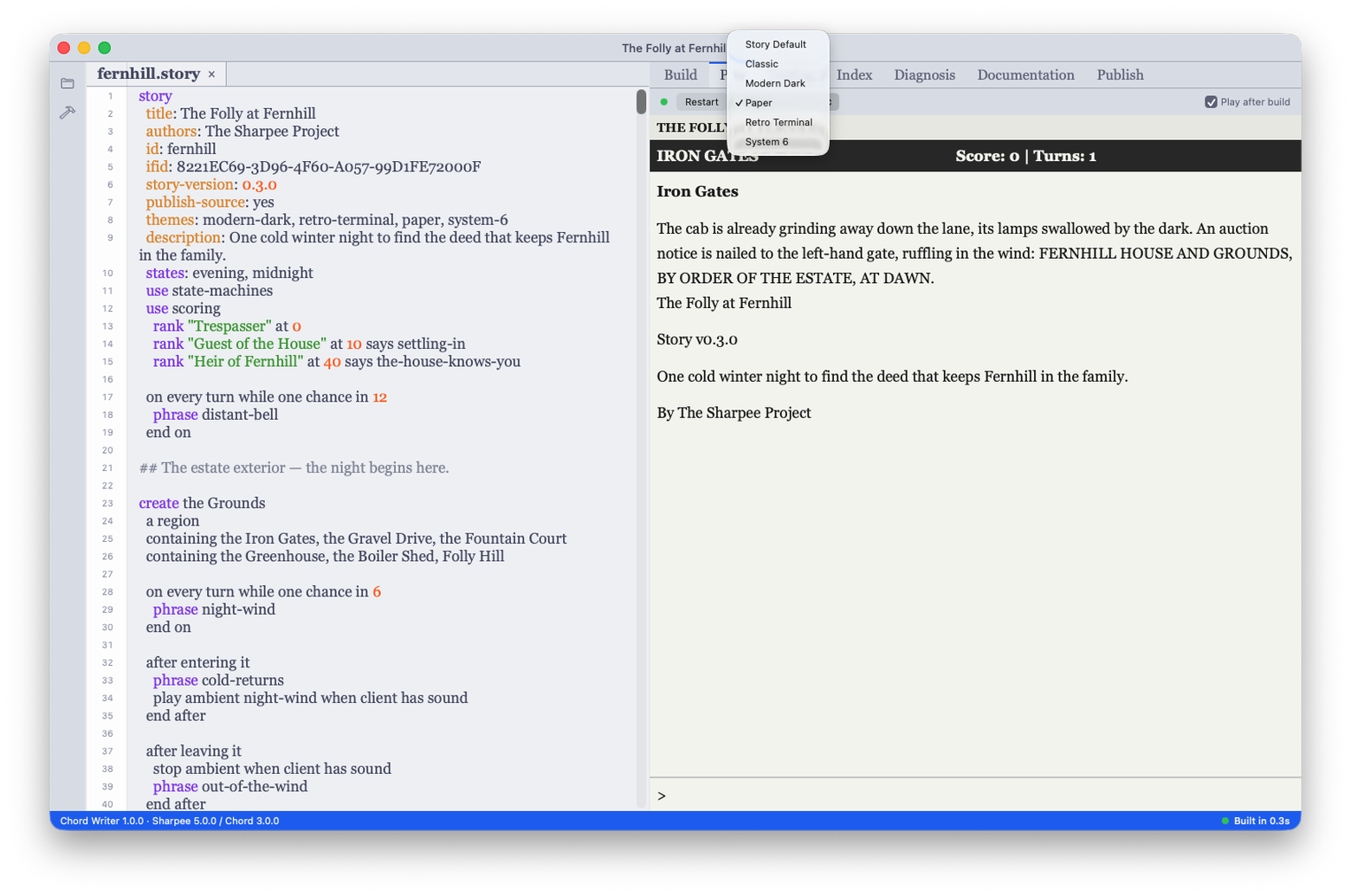Click the ifid line in the editor

(x=314, y=167)
